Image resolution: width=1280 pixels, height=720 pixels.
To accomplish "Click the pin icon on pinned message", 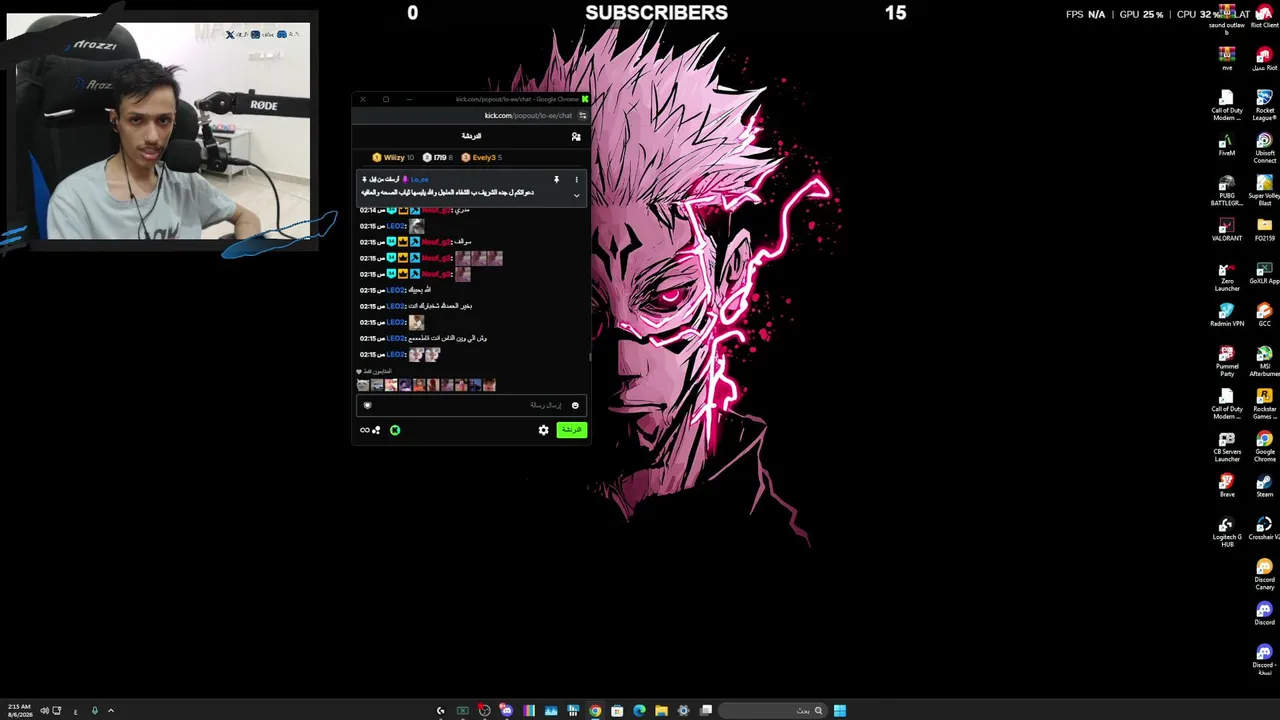I will pos(556,180).
